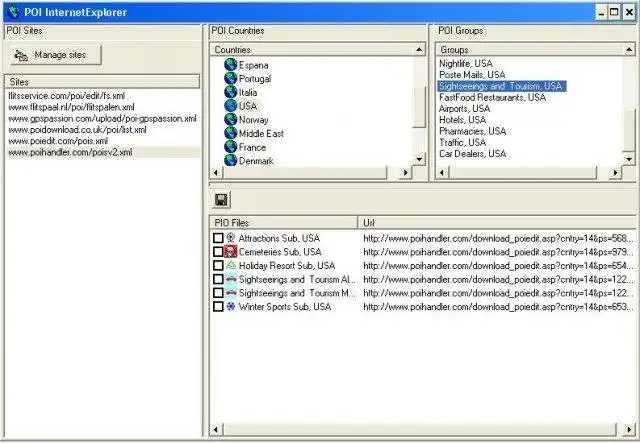
Task: Sort by the Url column header
Action: (x=497, y=223)
